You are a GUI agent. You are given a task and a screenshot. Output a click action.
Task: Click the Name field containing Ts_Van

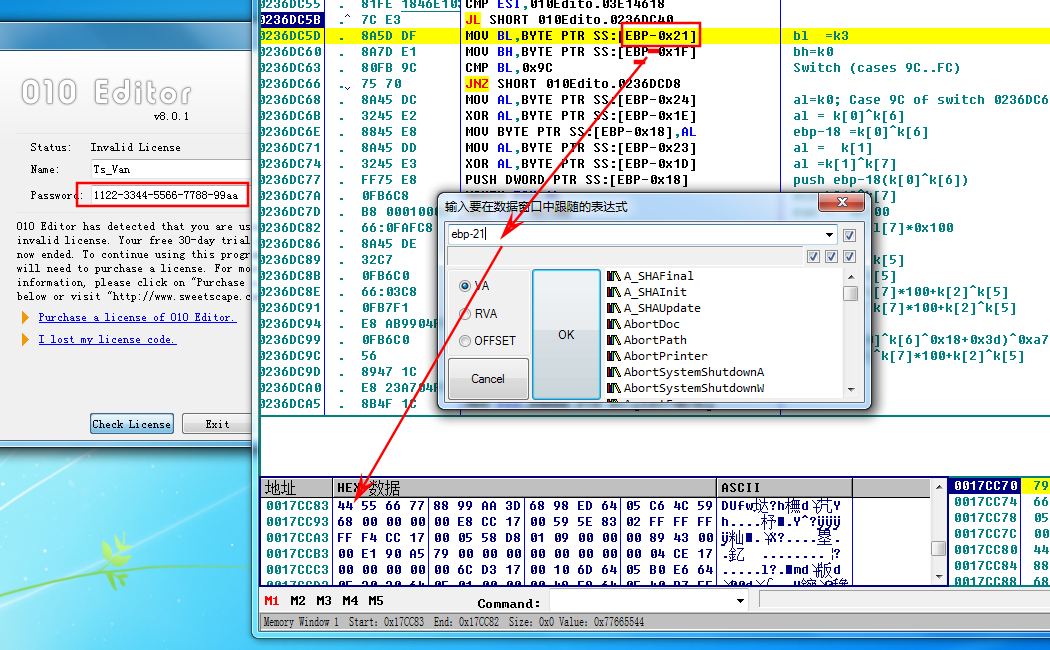point(171,169)
